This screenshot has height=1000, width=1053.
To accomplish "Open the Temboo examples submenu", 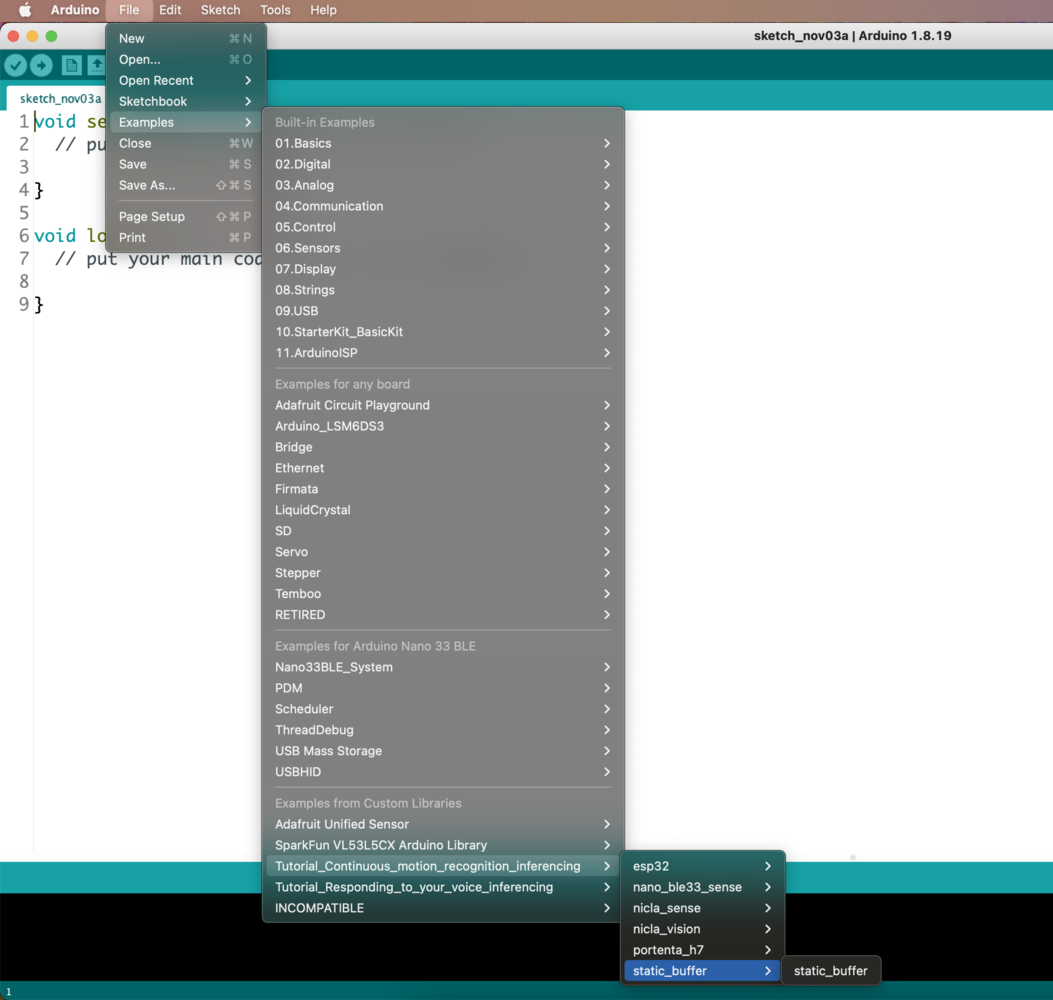I will click(443, 594).
